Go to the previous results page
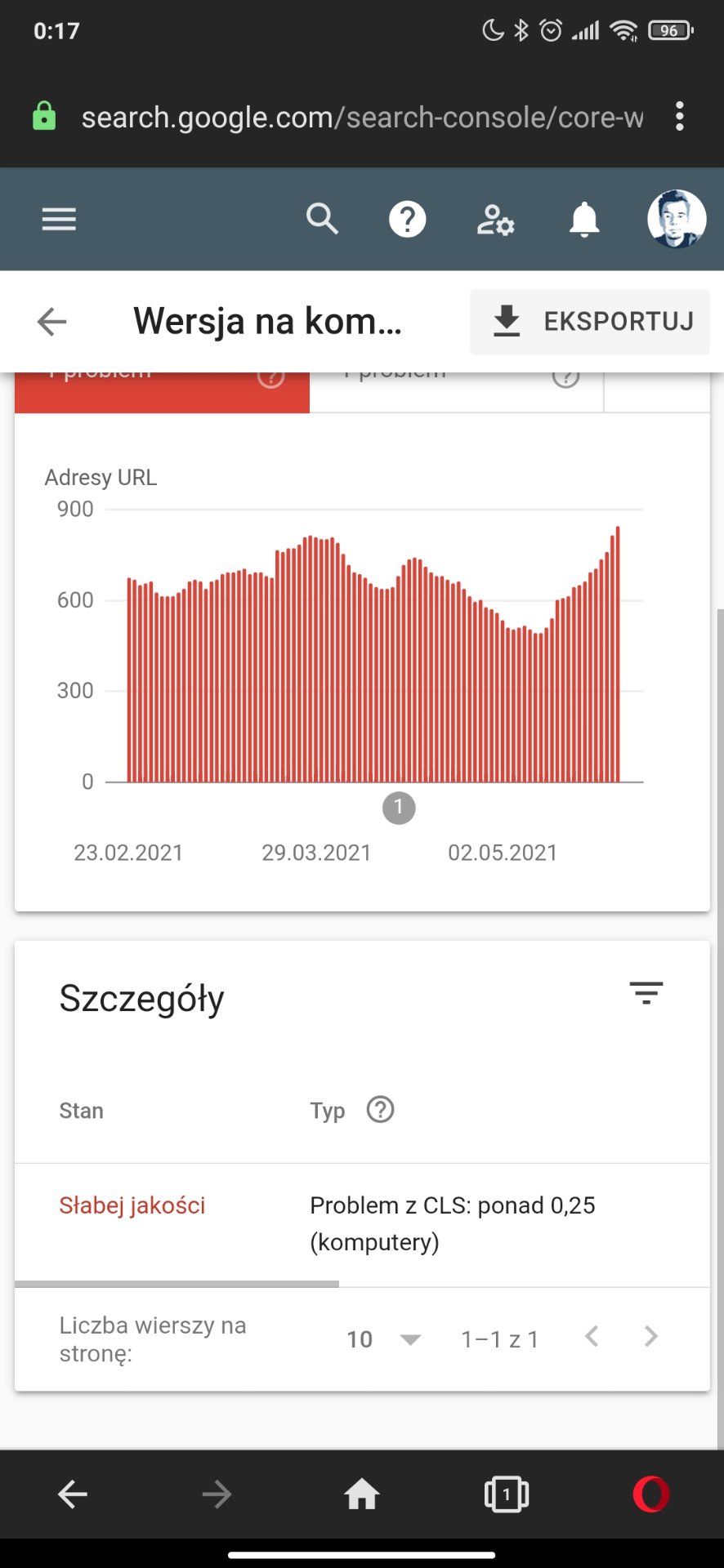 (x=592, y=1337)
